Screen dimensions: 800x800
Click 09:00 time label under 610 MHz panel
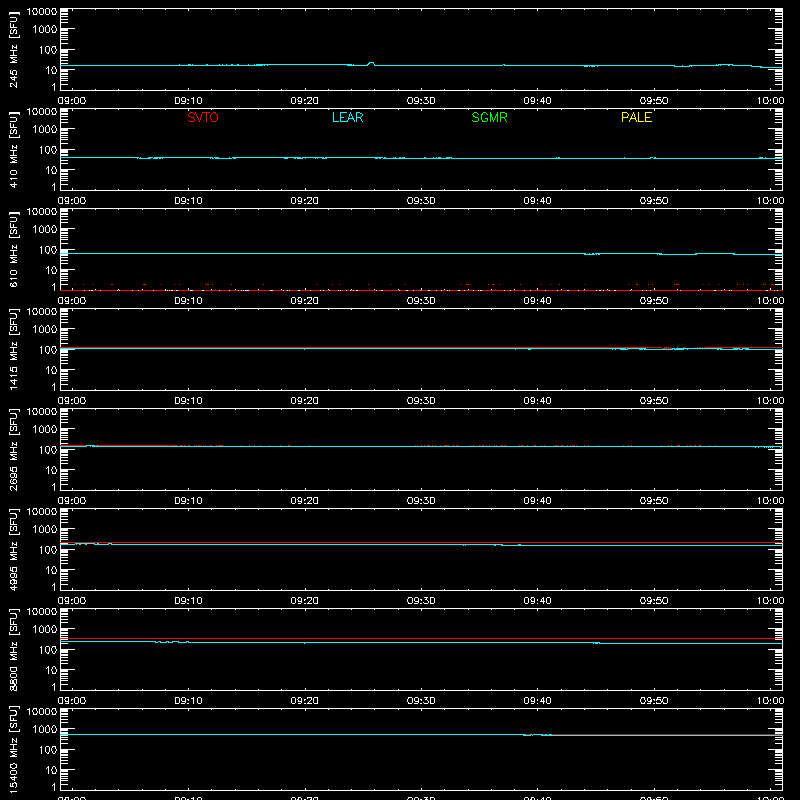pos(72,301)
